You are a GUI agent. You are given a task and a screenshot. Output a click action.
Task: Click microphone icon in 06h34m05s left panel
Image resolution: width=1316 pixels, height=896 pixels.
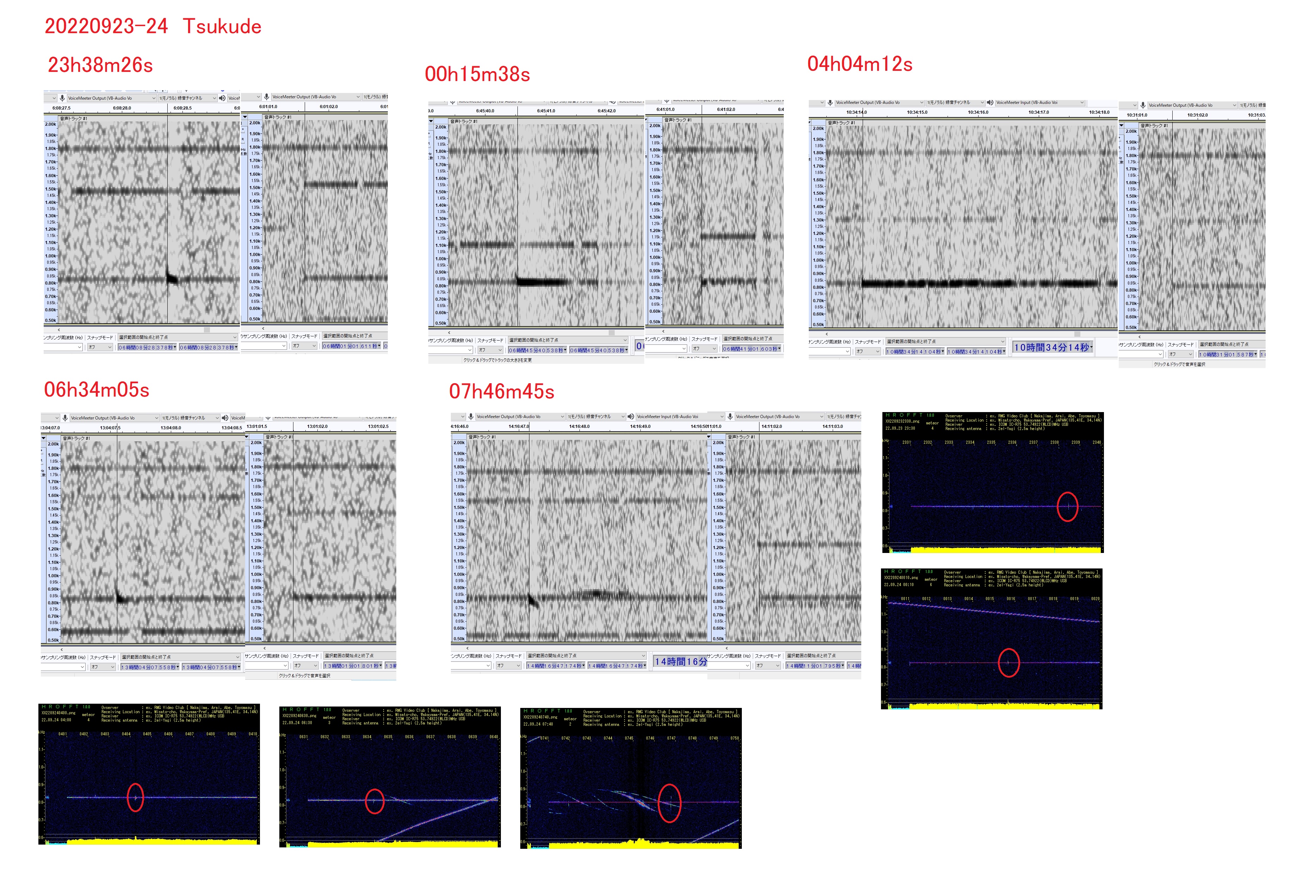[65, 418]
